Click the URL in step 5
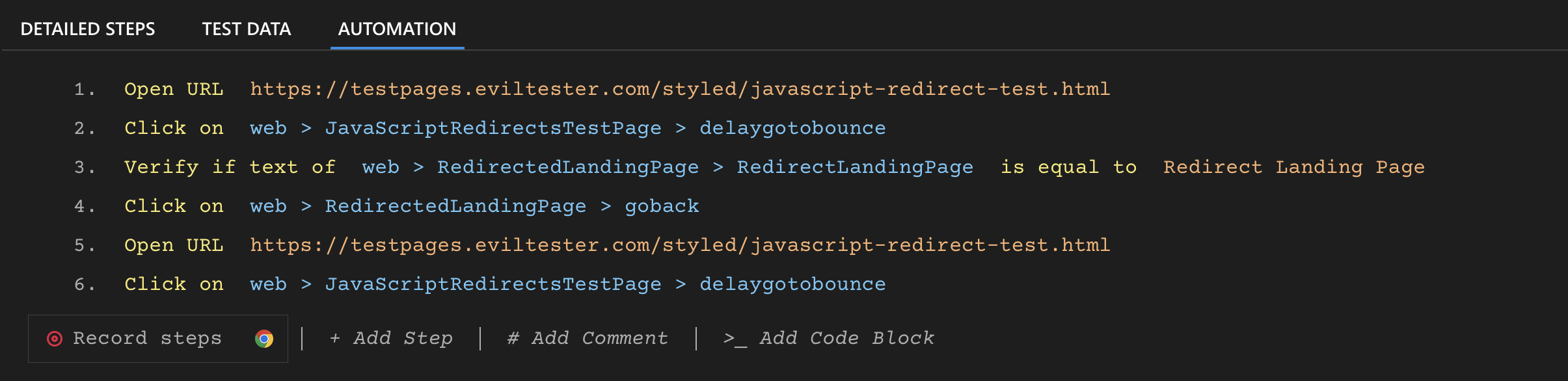 (680, 245)
